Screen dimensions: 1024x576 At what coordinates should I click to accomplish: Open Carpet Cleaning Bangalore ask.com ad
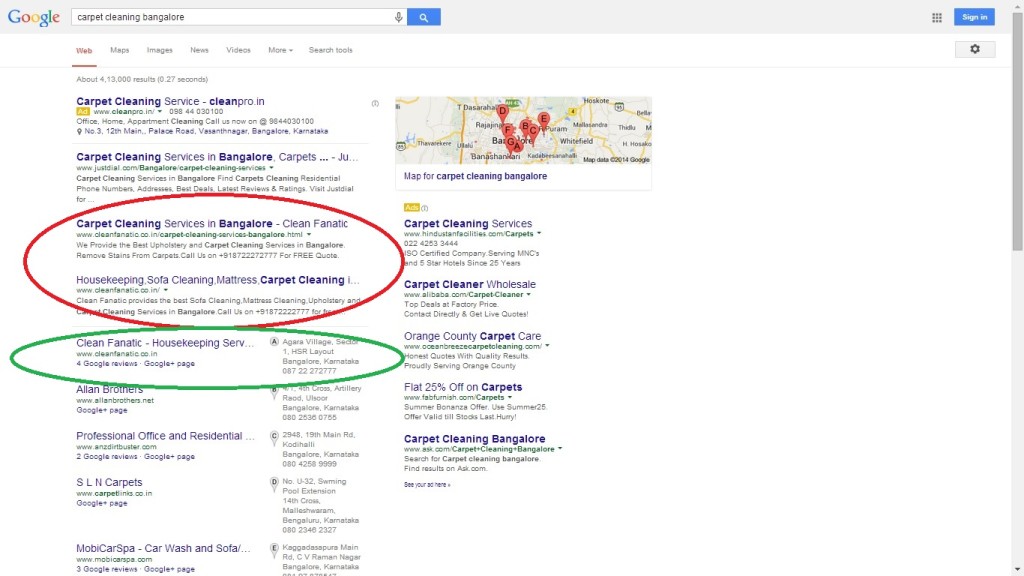pos(474,439)
